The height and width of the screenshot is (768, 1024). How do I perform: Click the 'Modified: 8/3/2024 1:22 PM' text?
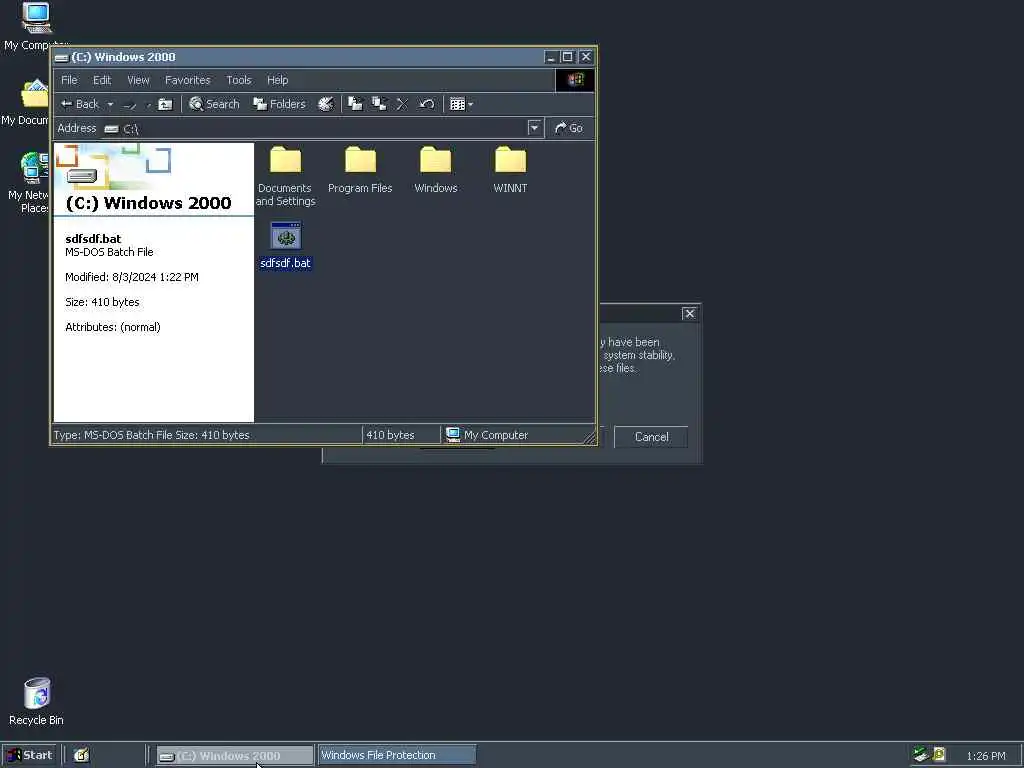(x=132, y=277)
